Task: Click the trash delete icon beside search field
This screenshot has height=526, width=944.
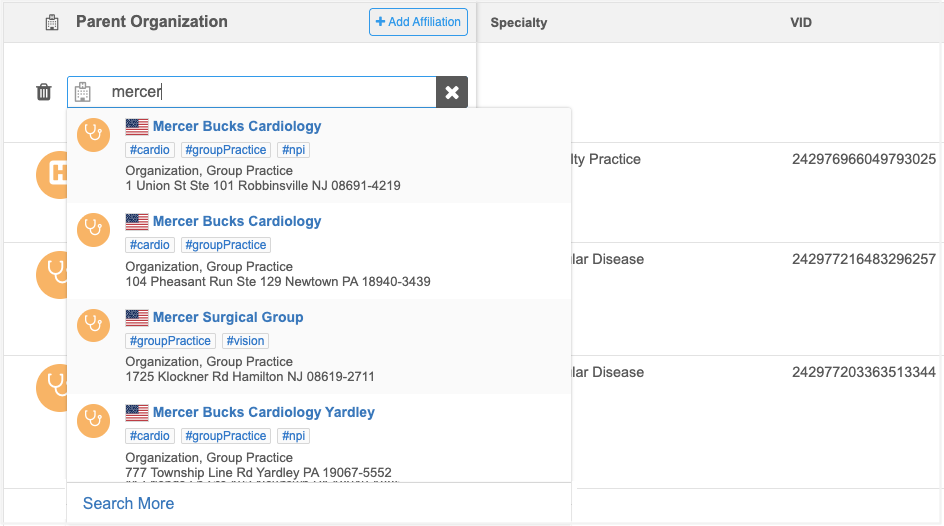Action: (44, 92)
